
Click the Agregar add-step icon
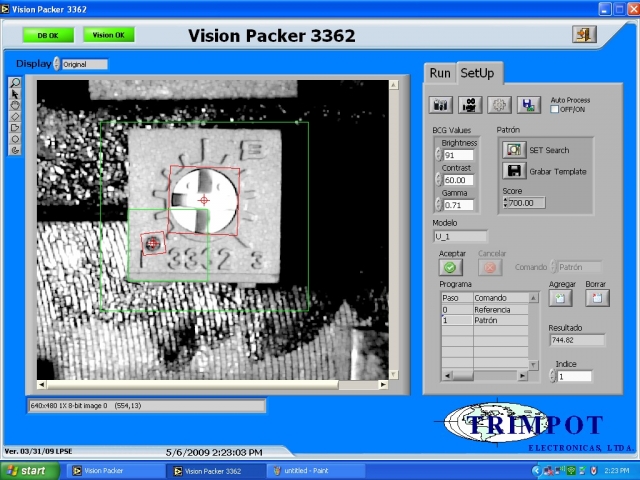(x=560, y=298)
